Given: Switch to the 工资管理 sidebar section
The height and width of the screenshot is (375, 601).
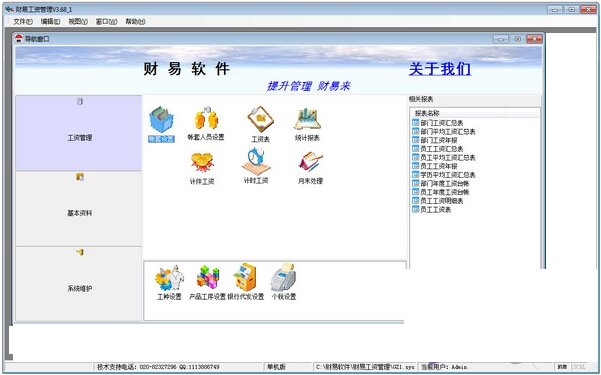Looking at the screenshot, I should 79,133.
